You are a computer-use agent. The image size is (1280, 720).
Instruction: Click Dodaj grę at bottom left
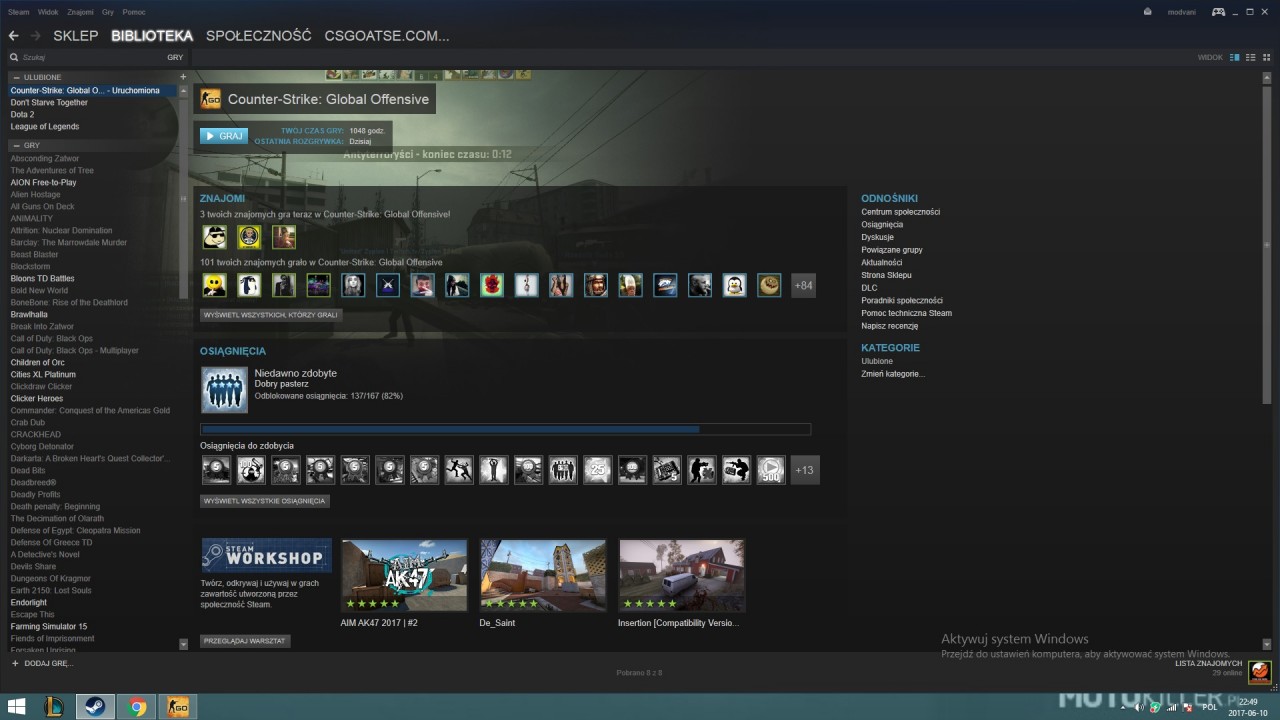pyautogui.click(x=42, y=663)
